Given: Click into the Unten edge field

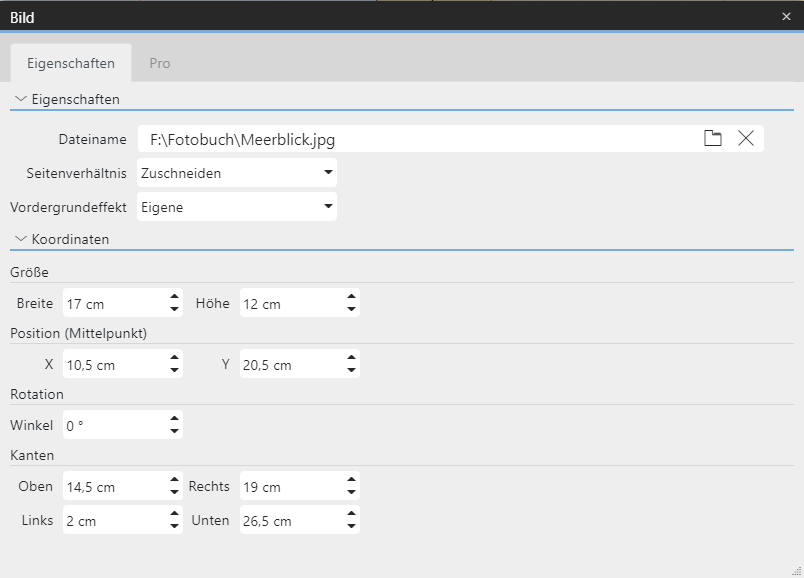Looking at the screenshot, I should pyautogui.click(x=290, y=521).
